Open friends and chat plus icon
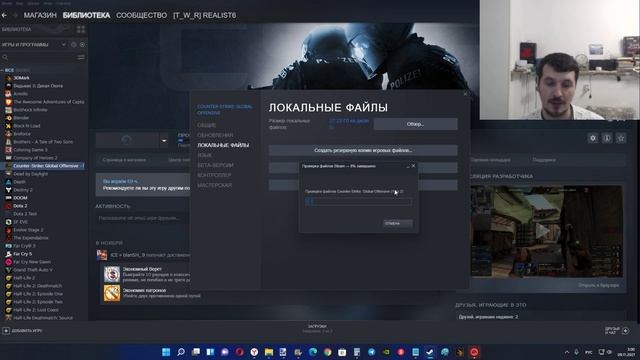 625,331
